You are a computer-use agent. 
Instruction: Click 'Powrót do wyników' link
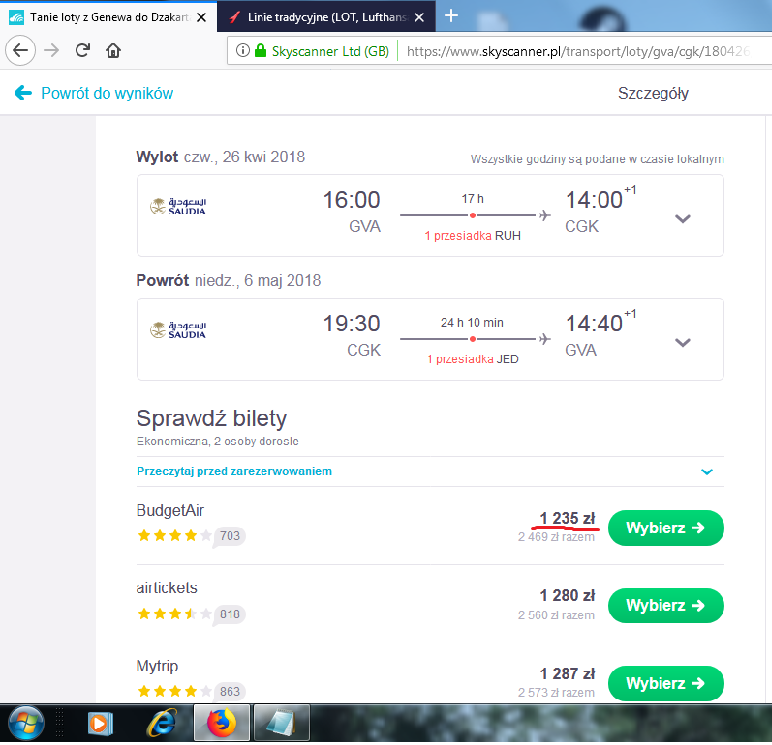click(x=107, y=93)
